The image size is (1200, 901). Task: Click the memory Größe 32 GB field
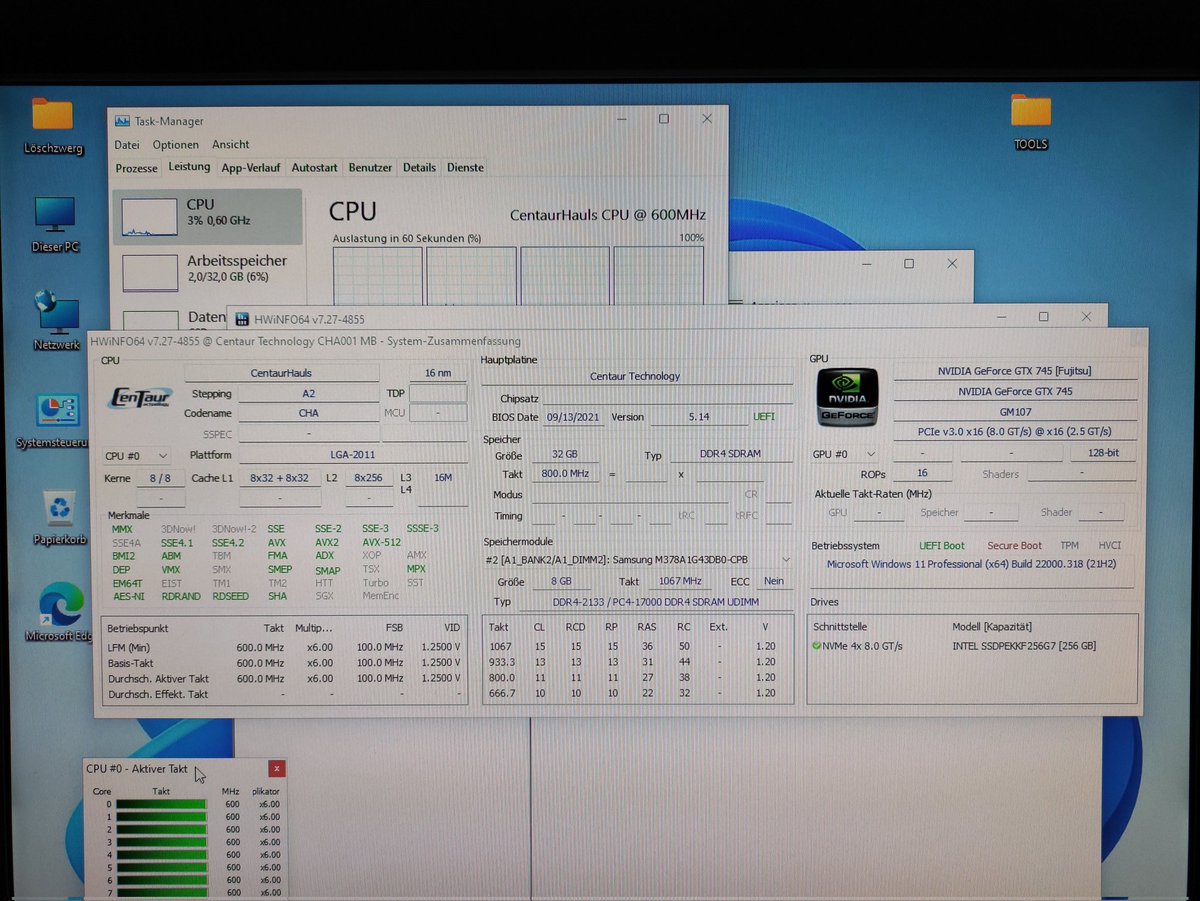tap(565, 454)
